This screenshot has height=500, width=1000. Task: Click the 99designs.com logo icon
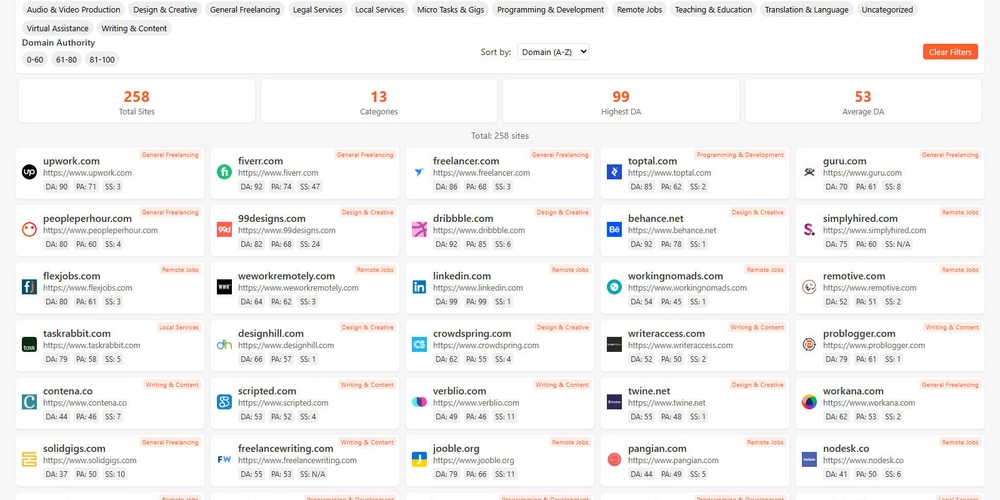click(224, 230)
